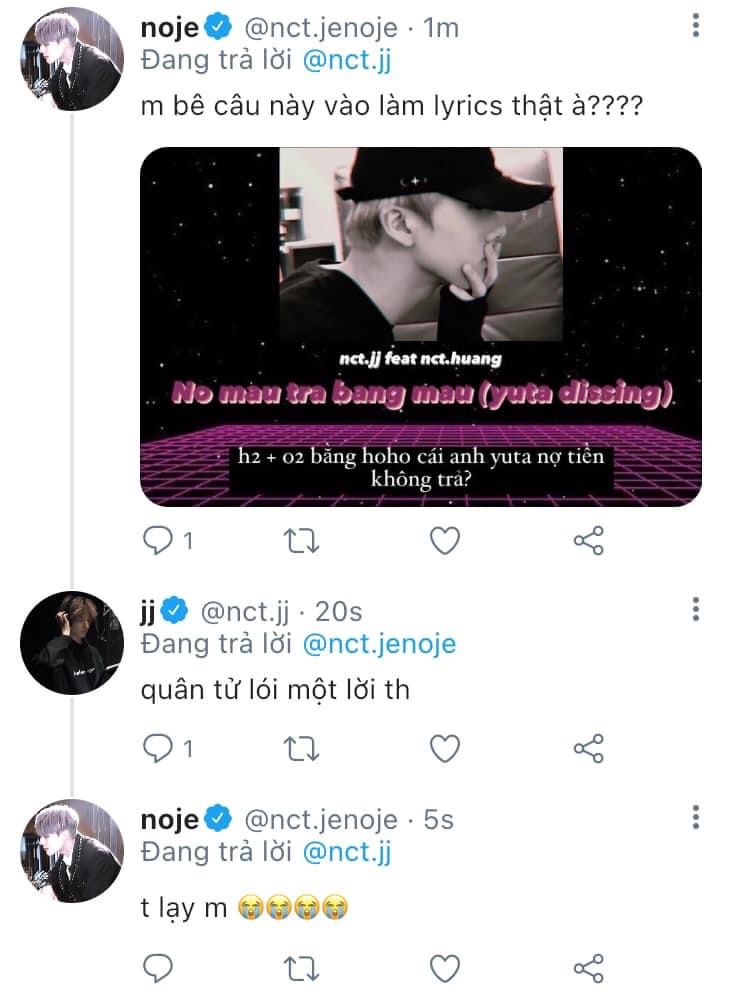This screenshot has height=997, width=750.
Task: Open more options on noje's first tweet
Action: coord(696,25)
